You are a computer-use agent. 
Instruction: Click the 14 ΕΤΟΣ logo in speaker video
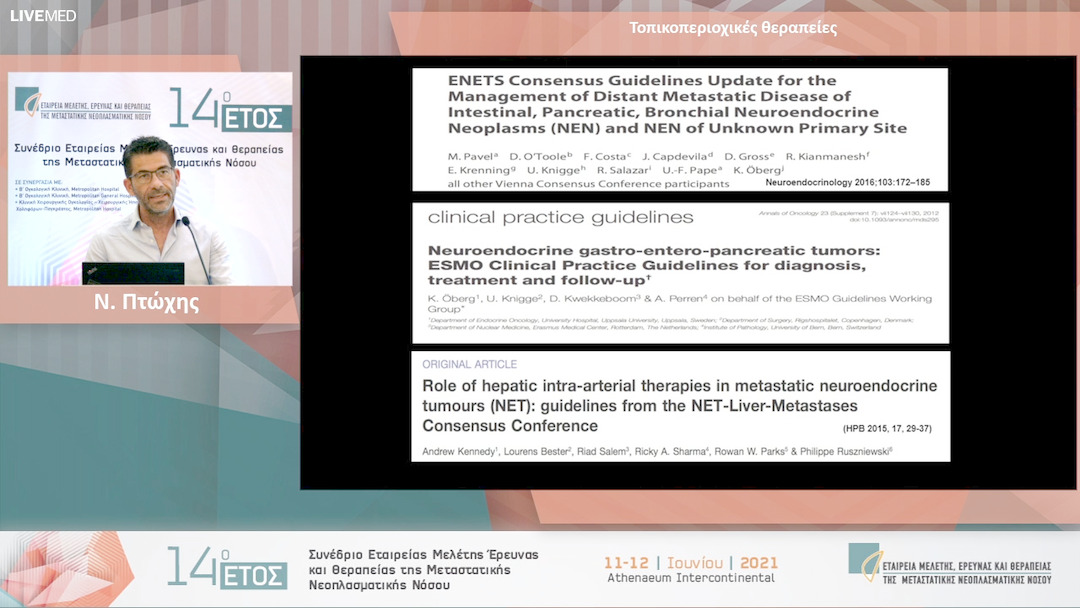229,111
